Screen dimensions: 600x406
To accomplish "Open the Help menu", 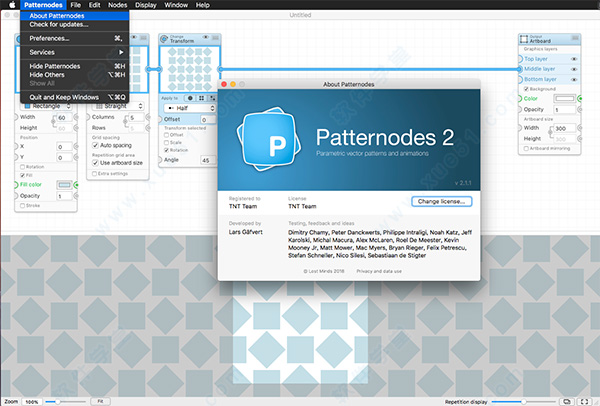I will 203,5.
